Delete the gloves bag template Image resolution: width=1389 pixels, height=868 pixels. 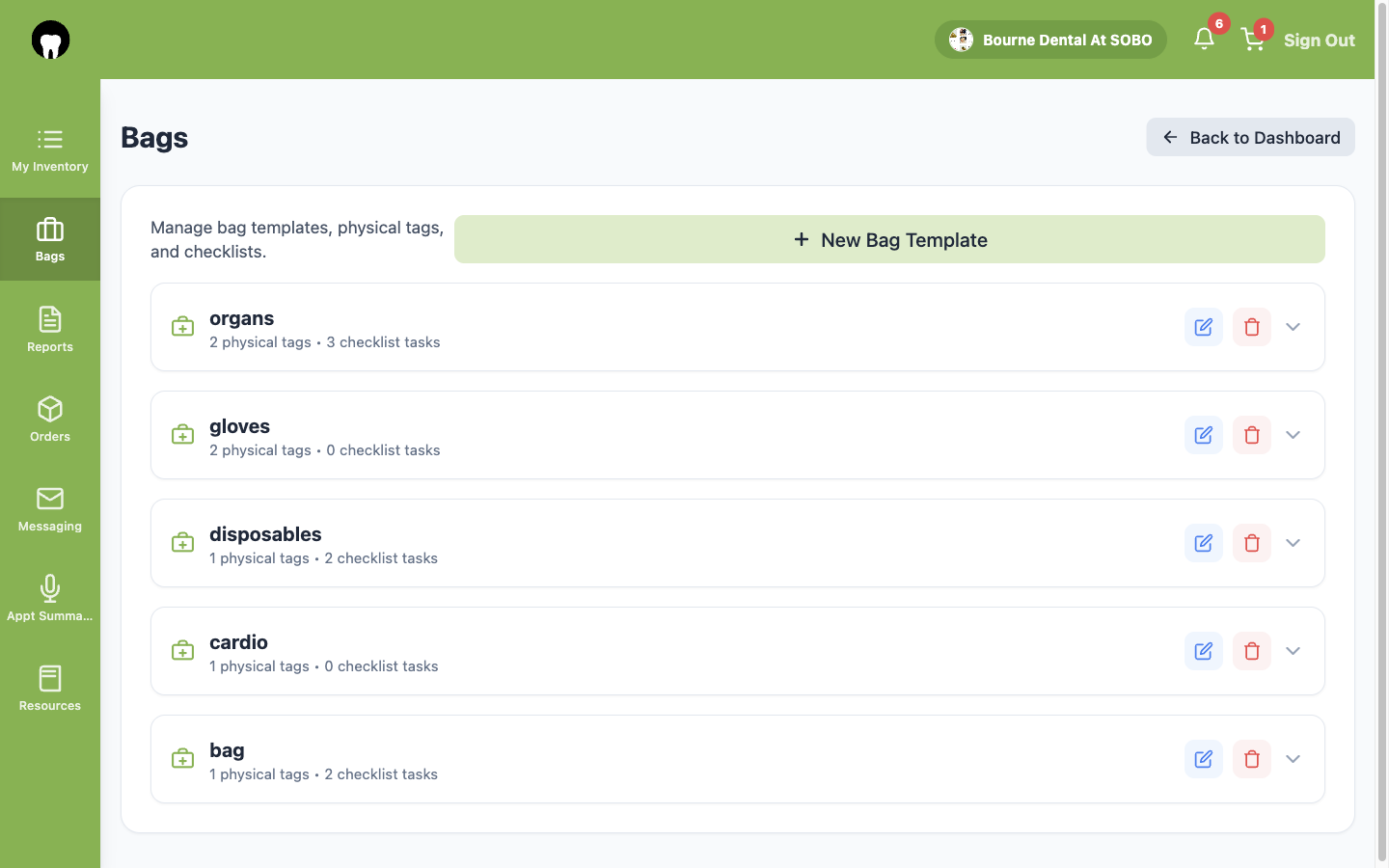[1252, 435]
